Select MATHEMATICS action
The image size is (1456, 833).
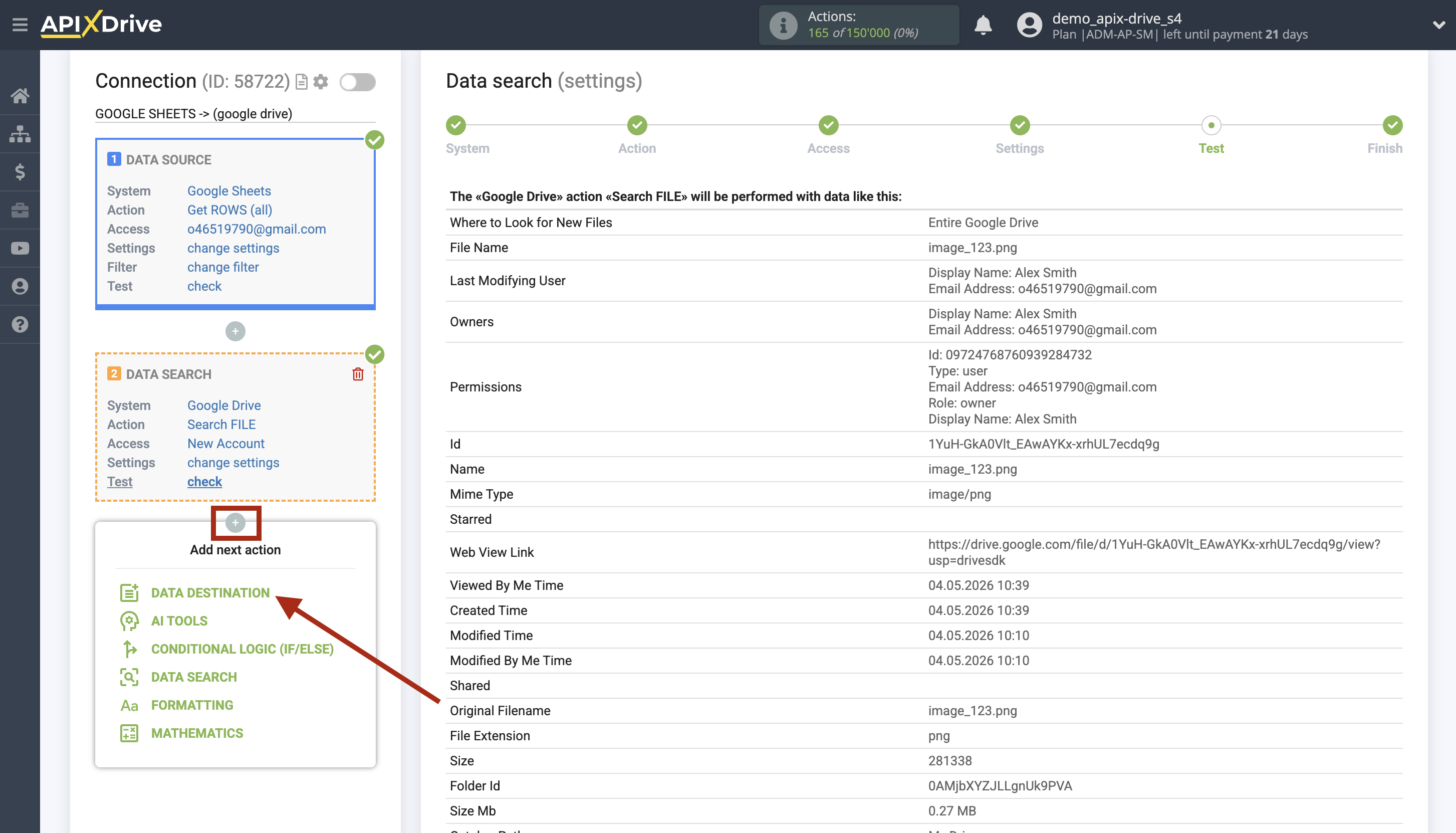point(197,733)
